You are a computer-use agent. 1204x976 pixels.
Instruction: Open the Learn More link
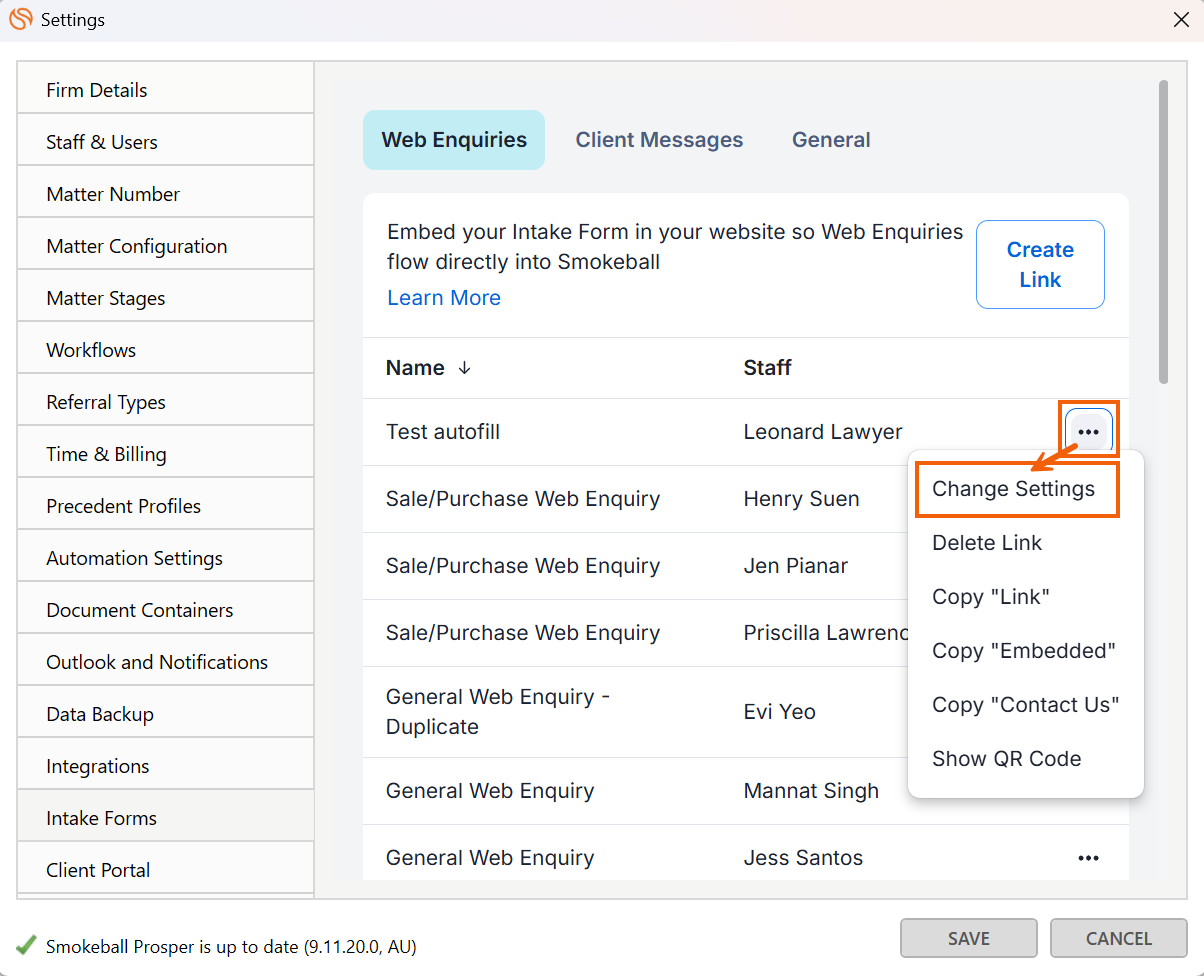click(x=444, y=298)
